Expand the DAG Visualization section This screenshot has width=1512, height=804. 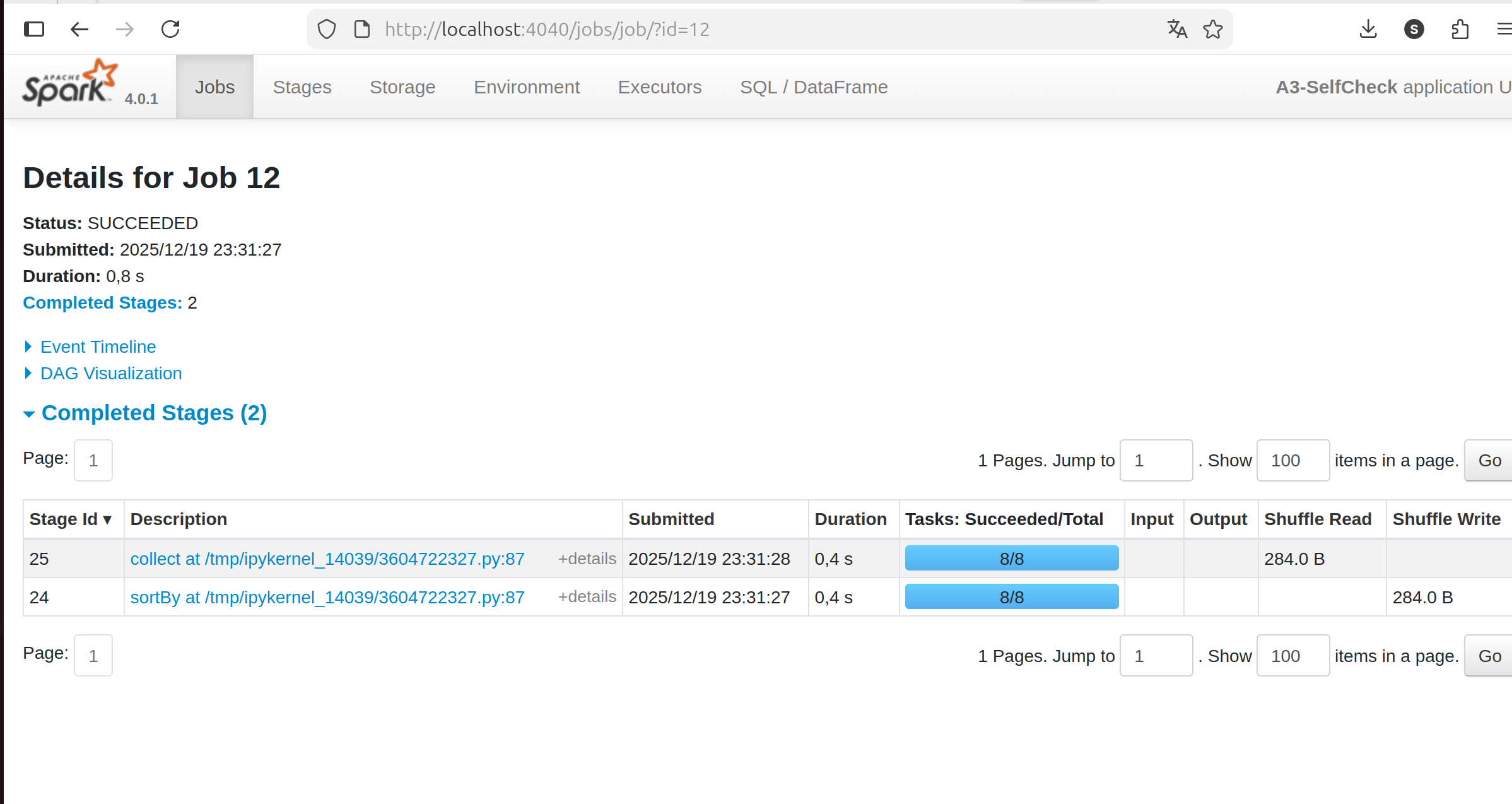[111, 374]
